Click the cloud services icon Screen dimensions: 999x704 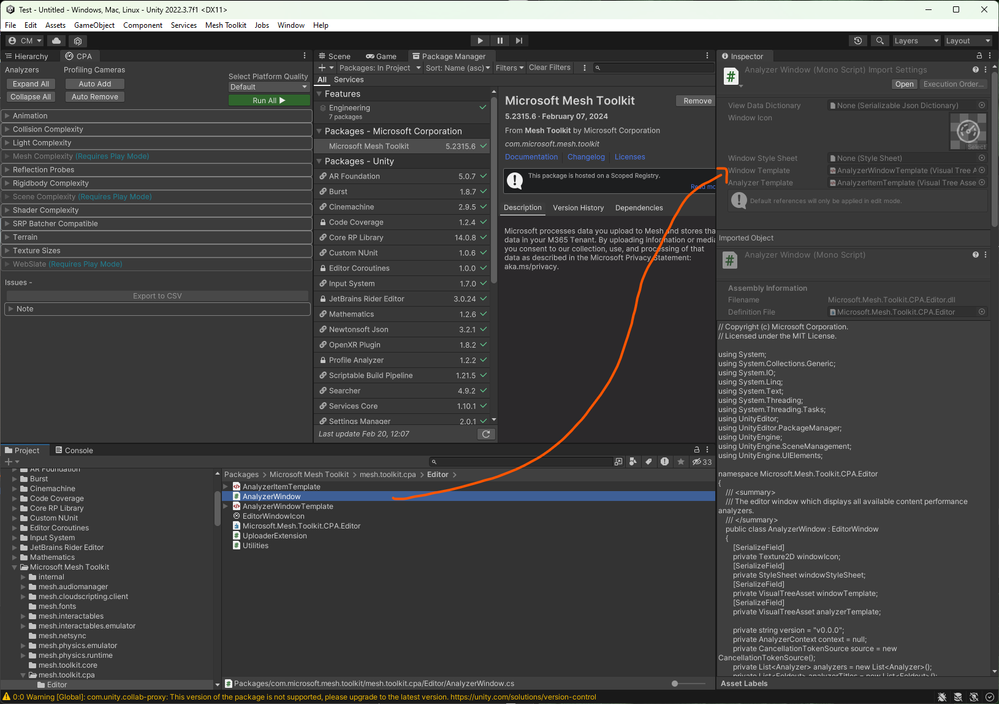click(x=56, y=41)
